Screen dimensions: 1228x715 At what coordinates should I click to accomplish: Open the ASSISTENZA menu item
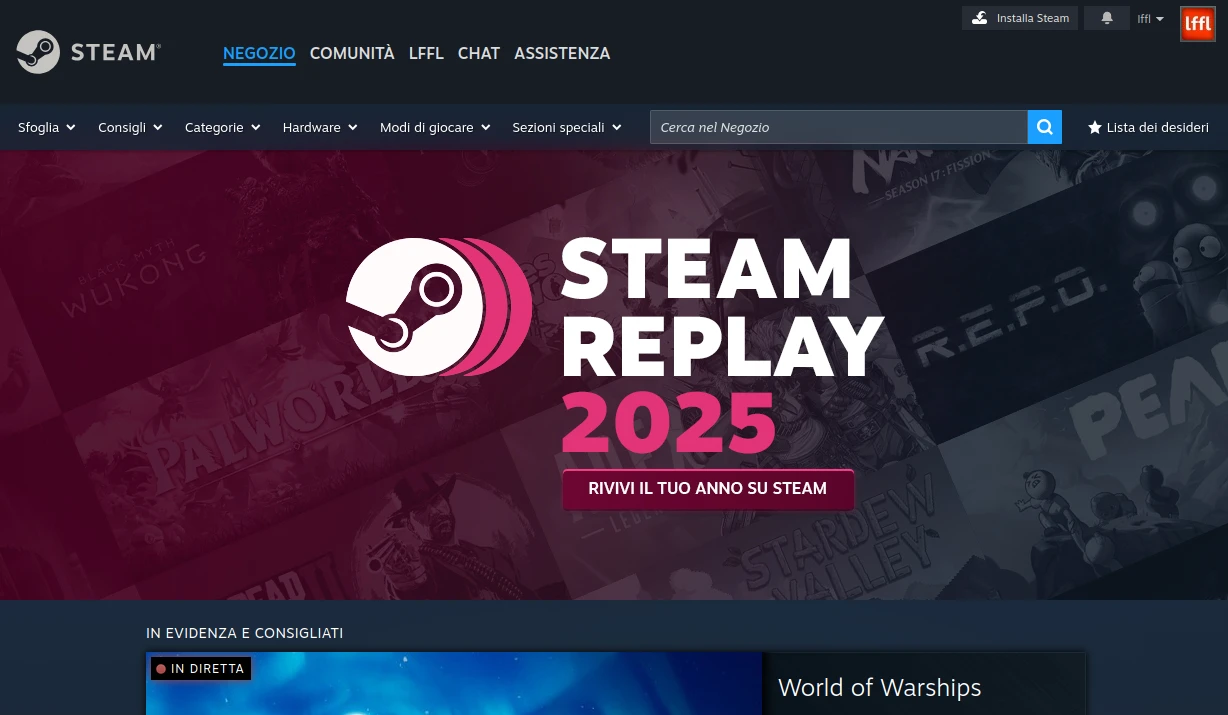[x=562, y=53]
